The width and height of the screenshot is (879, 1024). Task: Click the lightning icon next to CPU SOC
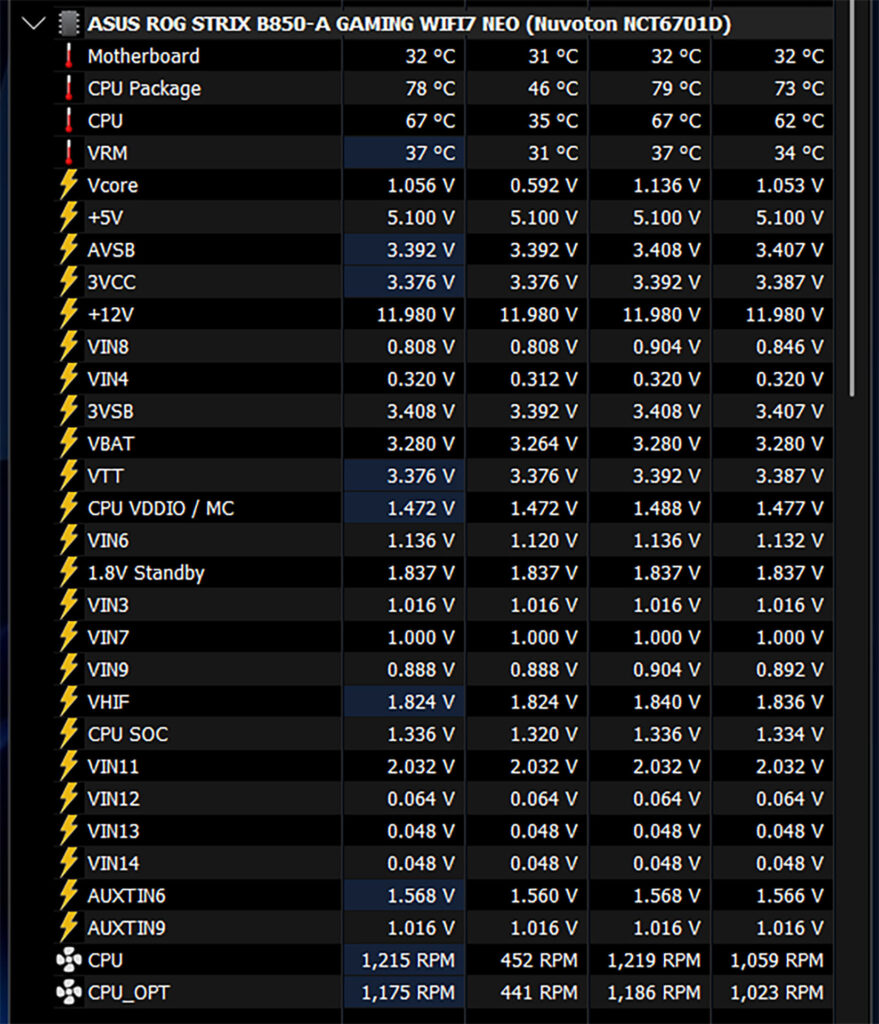[68, 734]
